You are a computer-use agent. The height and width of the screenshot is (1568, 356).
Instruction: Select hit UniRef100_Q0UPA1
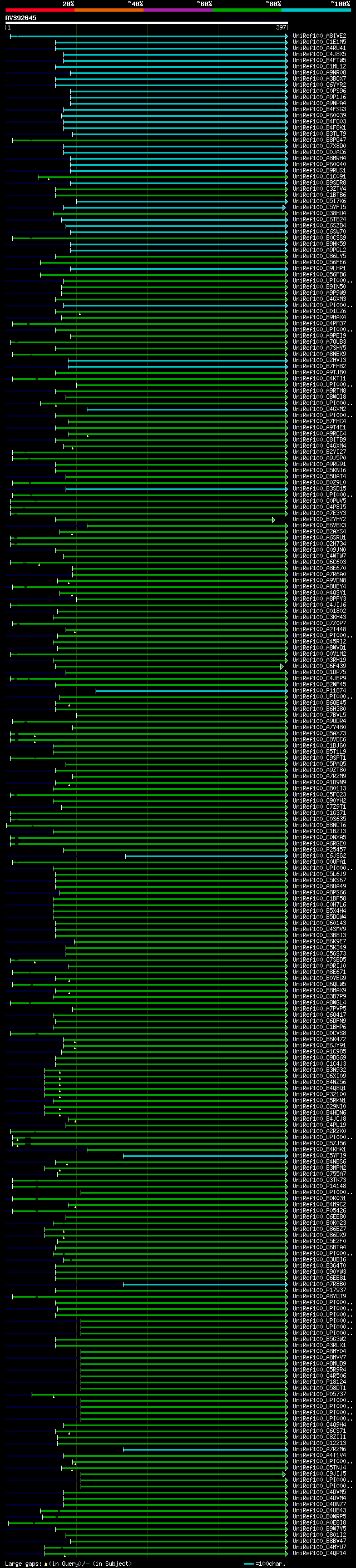pyautogui.click(x=319, y=862)
